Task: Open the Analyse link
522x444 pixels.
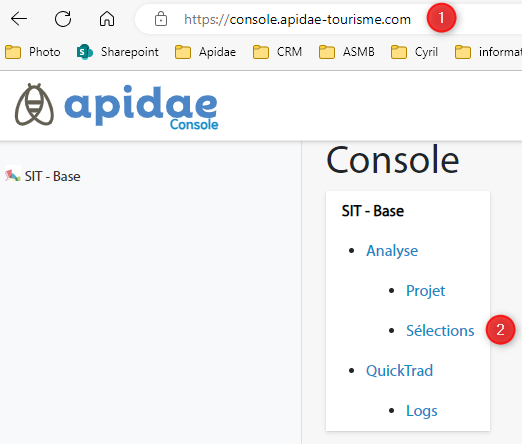Action: tap(392, 251)
